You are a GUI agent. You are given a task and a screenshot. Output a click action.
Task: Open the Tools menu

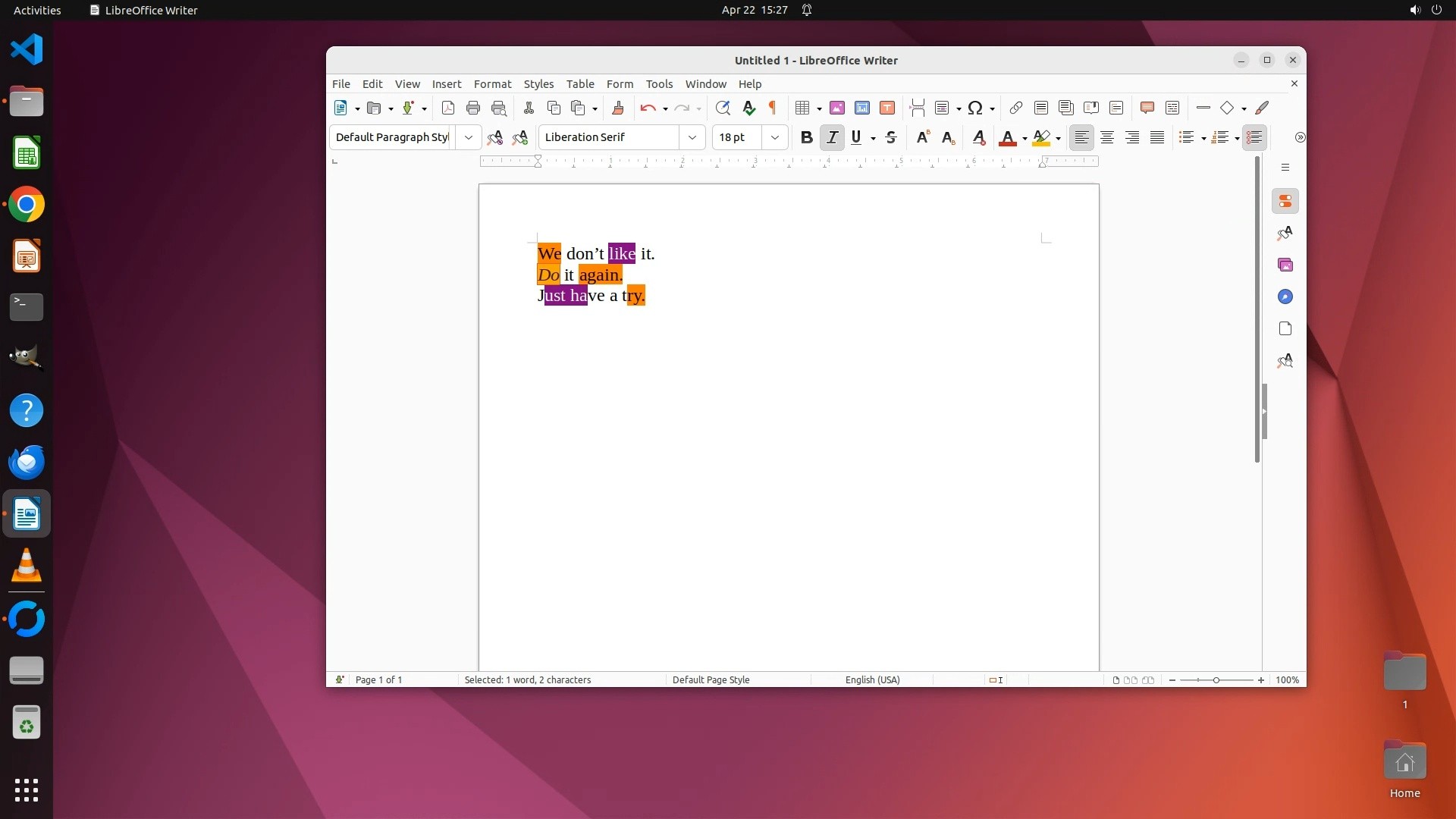[x=659, y=84]
